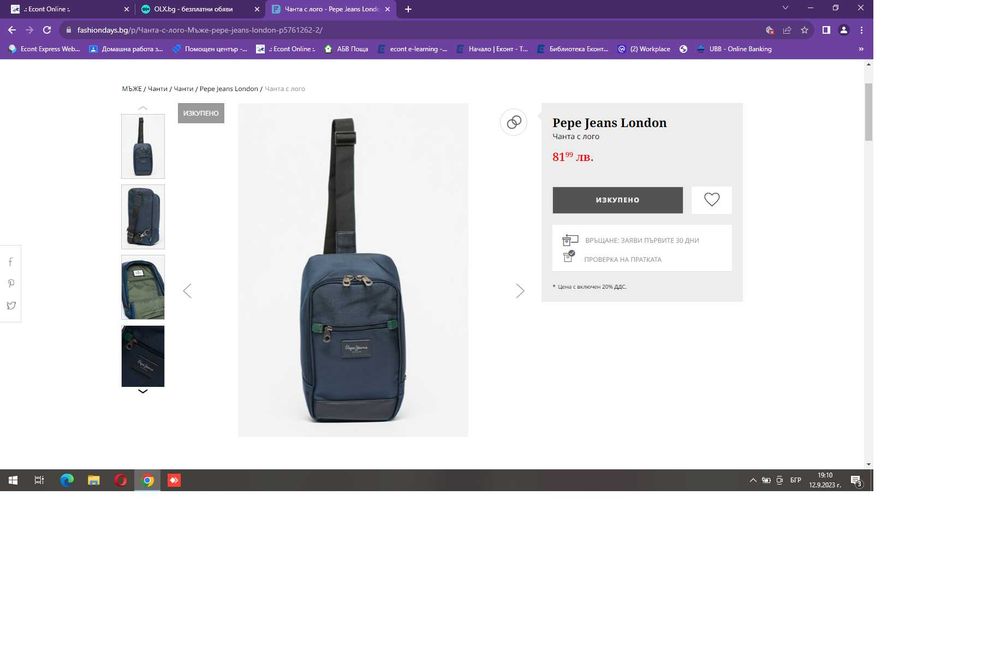The width and height of the screenshot is (1000, 657).
Task: Open the notification center icon
Action: point(856,480)
